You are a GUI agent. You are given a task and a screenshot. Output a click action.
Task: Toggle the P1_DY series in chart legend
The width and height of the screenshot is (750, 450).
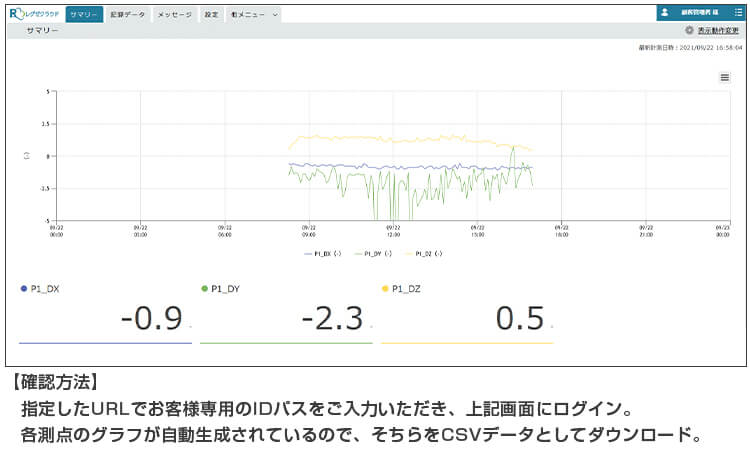click(373, 253)
